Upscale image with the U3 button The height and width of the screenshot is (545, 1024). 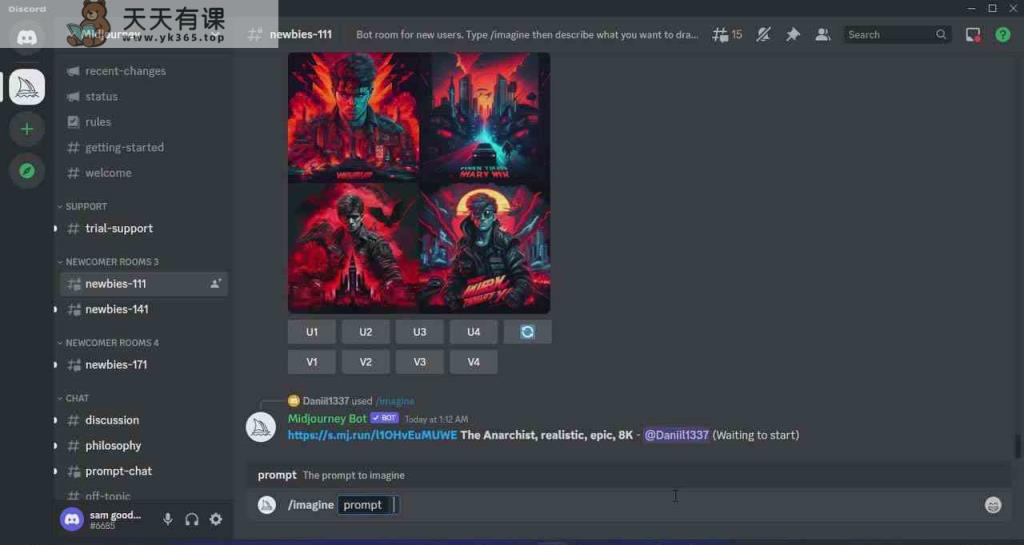coord(419,332)
